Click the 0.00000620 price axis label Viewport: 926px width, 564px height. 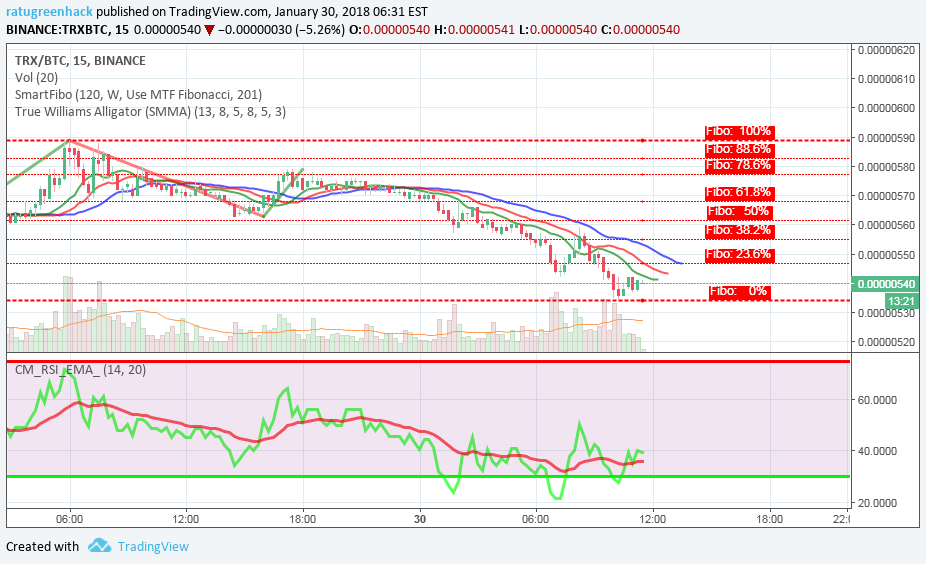886,50
